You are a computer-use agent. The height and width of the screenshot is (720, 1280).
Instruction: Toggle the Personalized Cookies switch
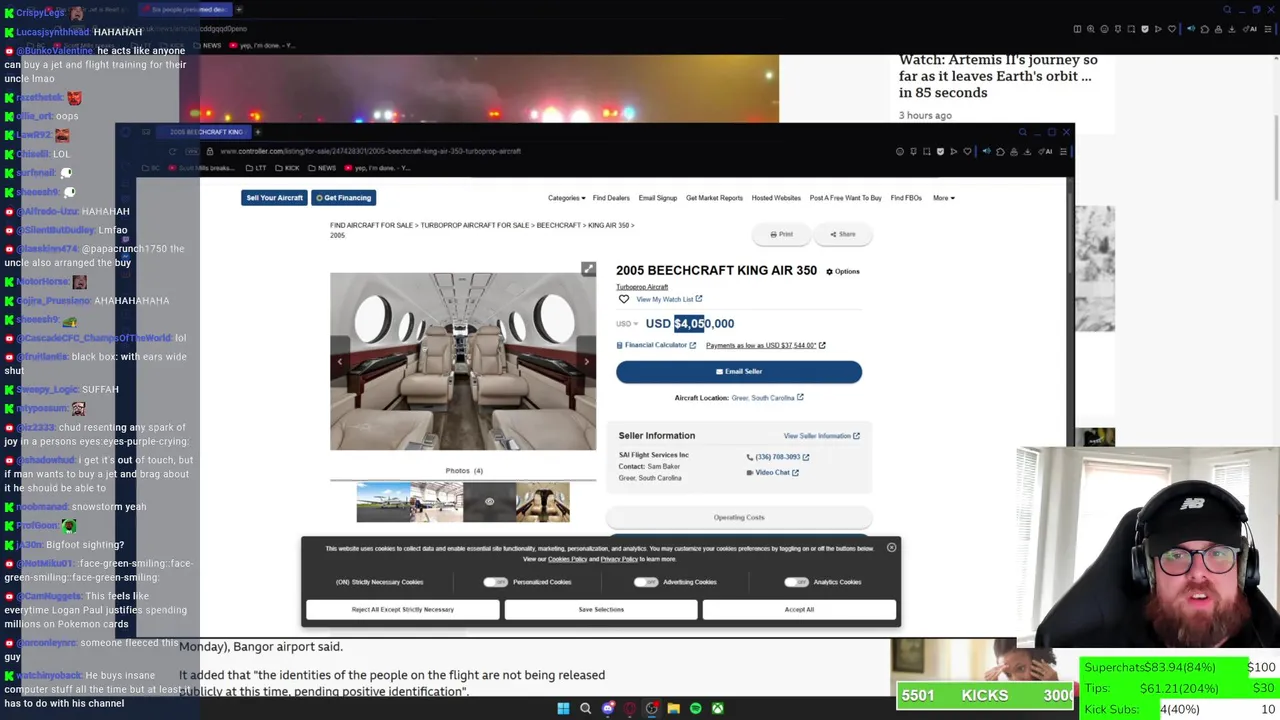[495, 582]
